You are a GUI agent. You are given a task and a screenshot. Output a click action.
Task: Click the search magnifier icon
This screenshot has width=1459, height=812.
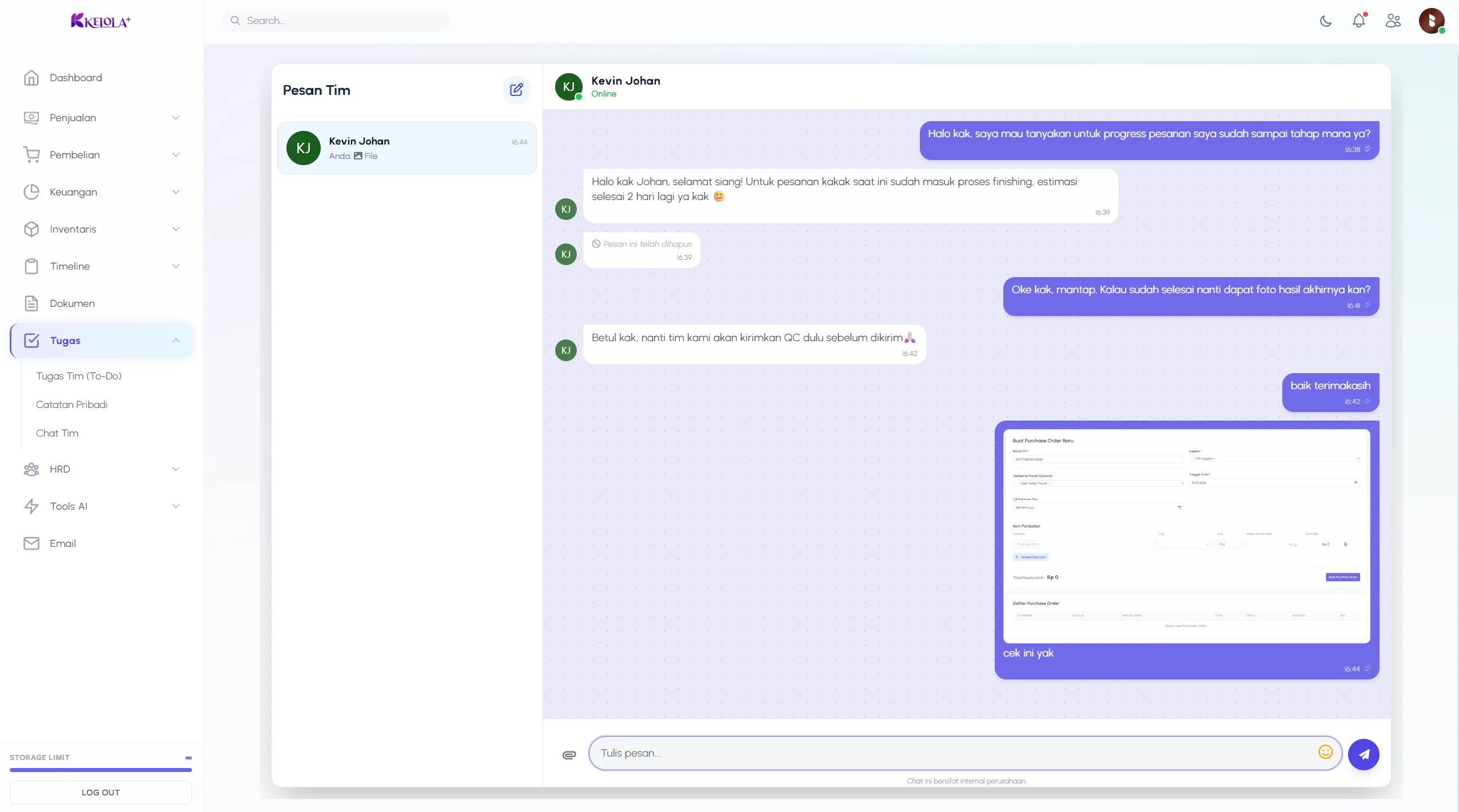pos(235,20)
